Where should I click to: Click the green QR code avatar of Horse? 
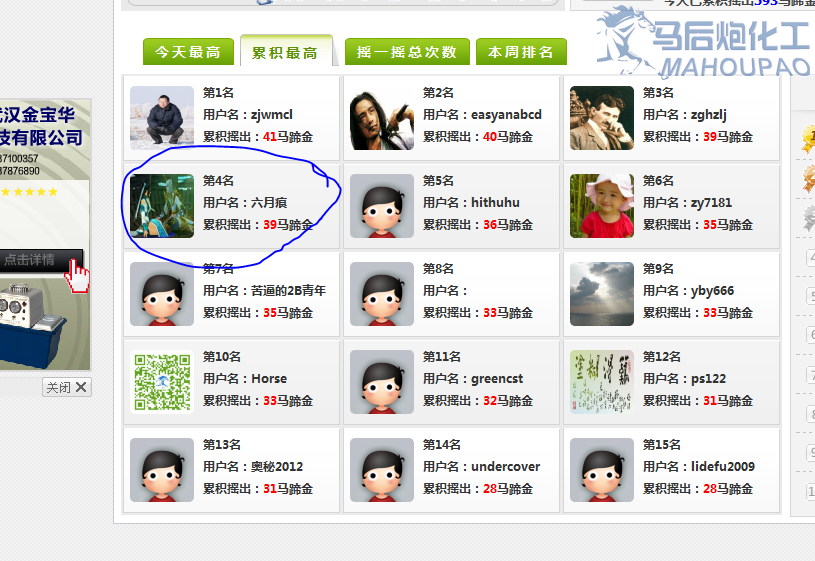click(162, 382)
